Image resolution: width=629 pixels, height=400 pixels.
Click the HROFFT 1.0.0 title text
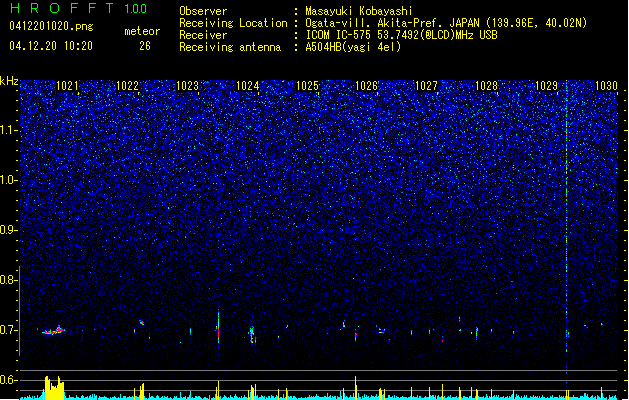coord(79,8)
